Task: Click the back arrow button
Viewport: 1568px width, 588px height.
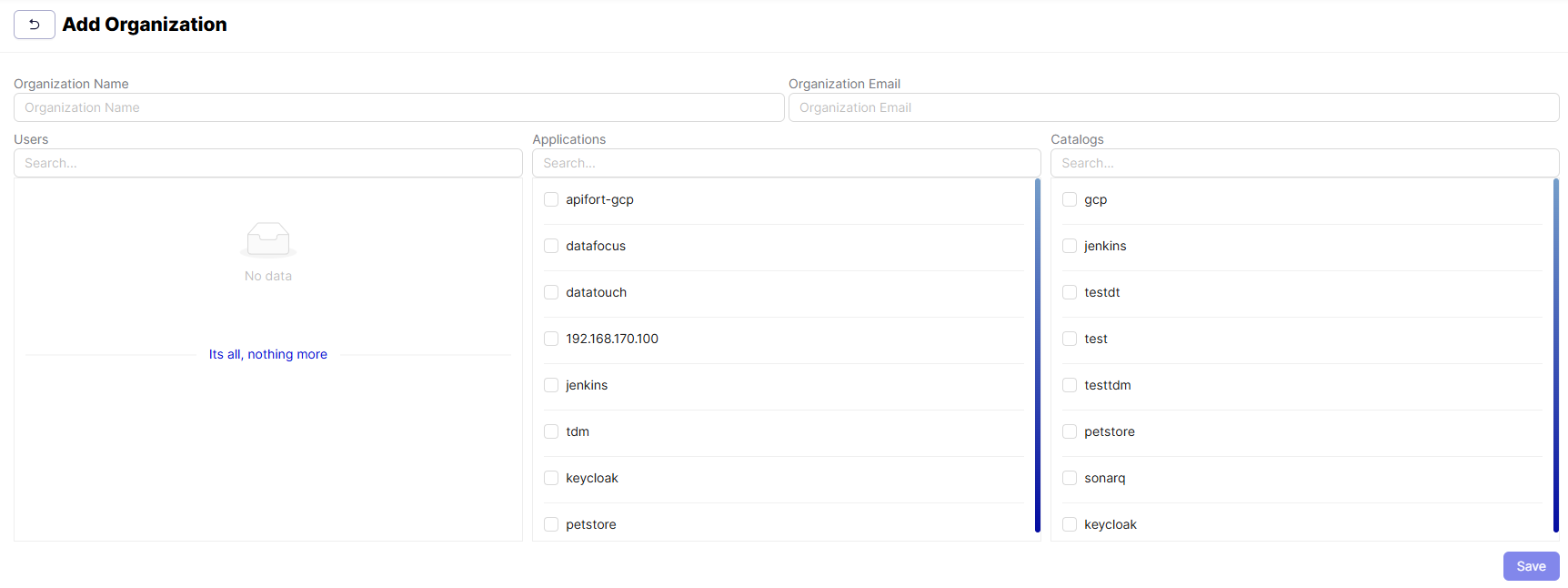Action: [35, 25]
